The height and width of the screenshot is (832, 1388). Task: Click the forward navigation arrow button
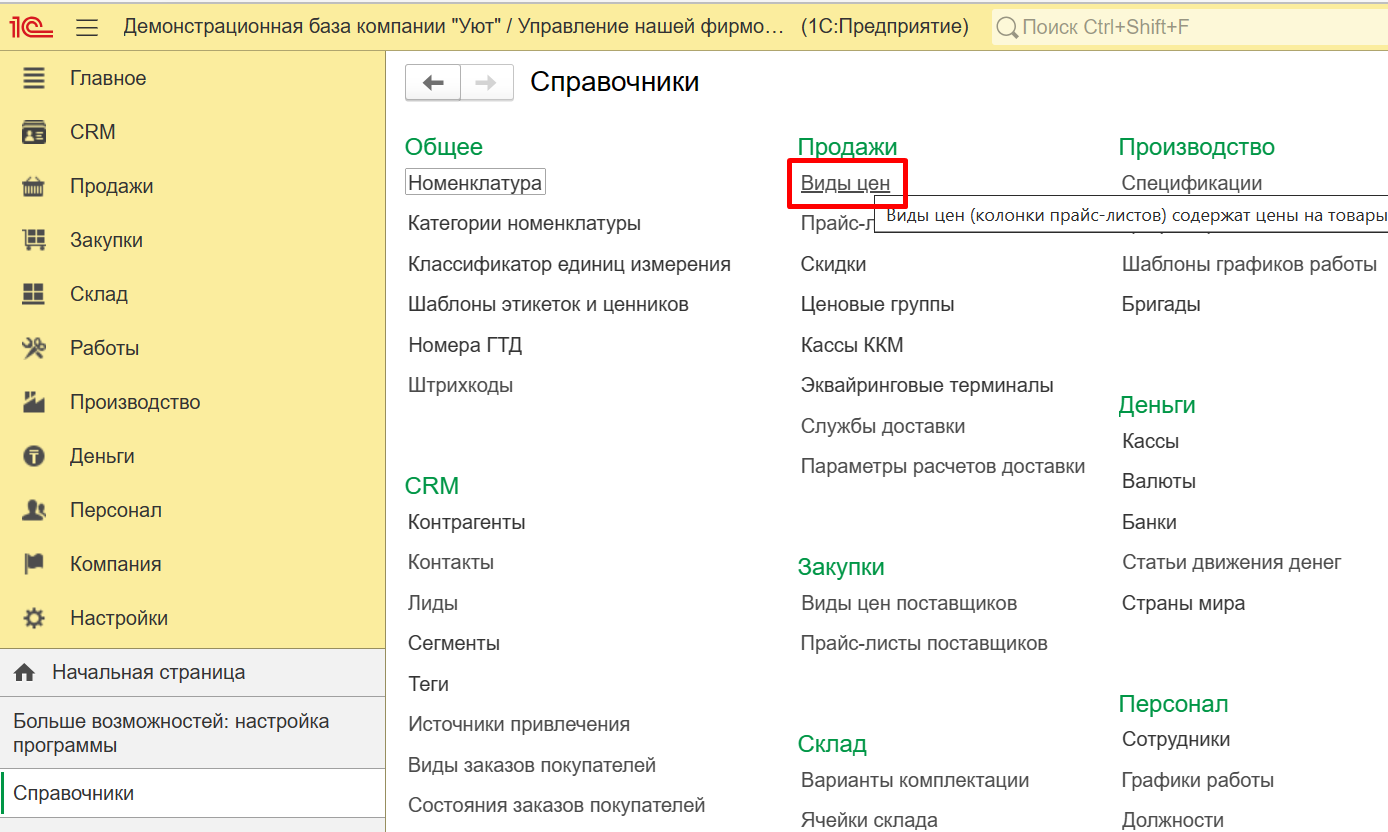pyautogui.click(x=486, y=83)
